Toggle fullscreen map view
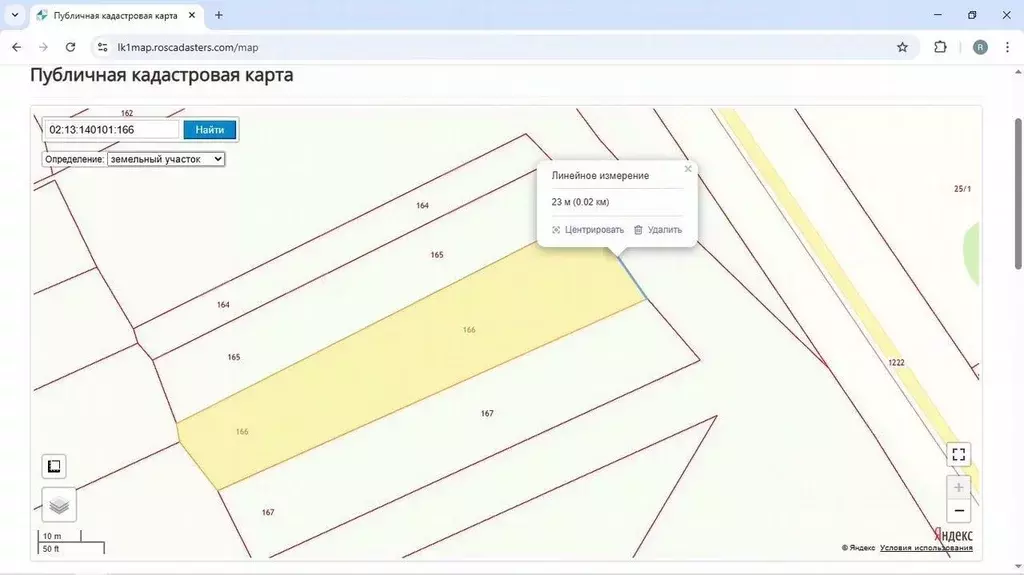 [x=958, y=454]
